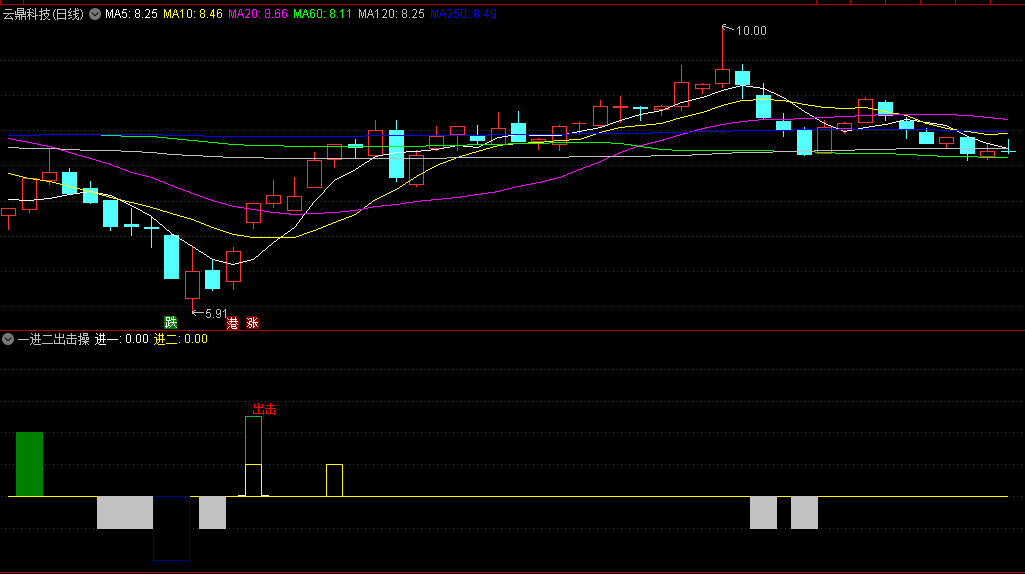The height and width of the screenshot is (574, 1025).
Task: Select the MA5: 8.25 label
Action: pos(131,14)
